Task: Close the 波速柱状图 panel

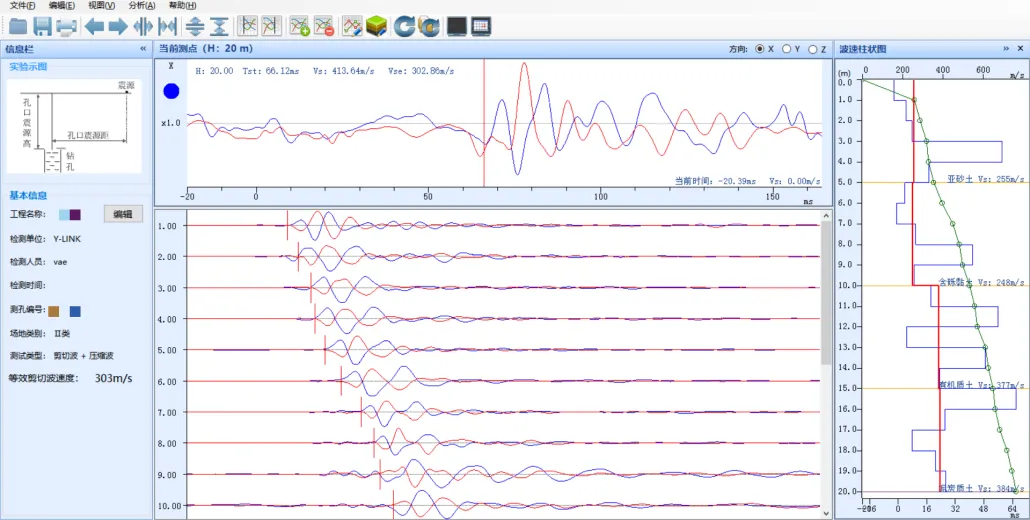Action: coord(1020,48)
